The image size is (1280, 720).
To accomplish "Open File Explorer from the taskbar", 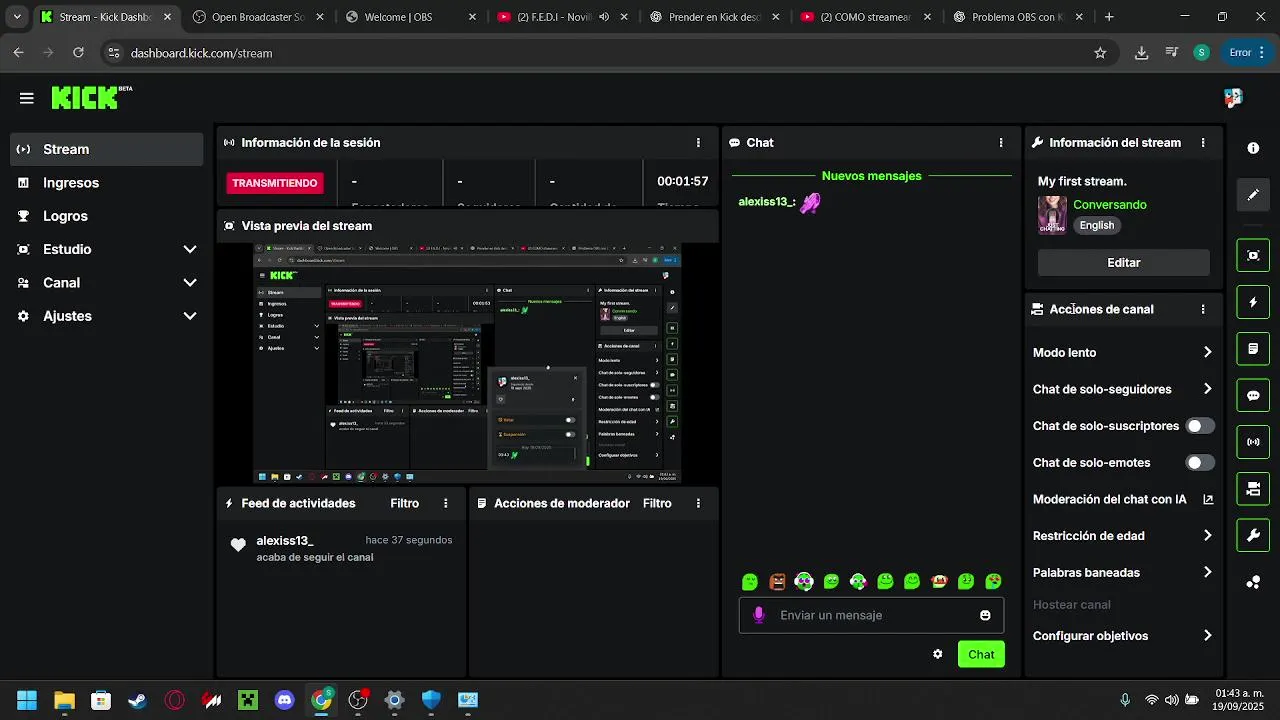I will point(64,701).
